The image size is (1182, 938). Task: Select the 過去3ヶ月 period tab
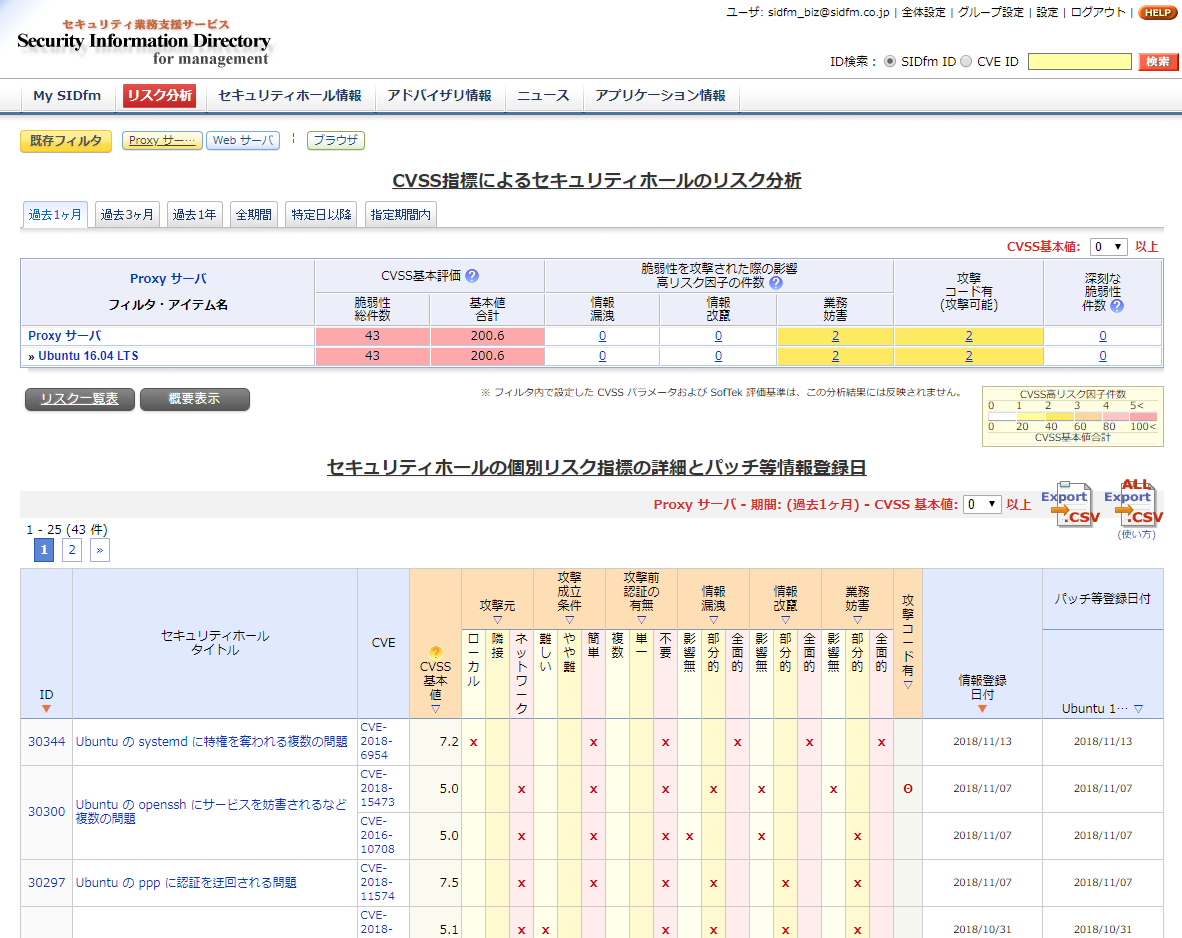127,215
